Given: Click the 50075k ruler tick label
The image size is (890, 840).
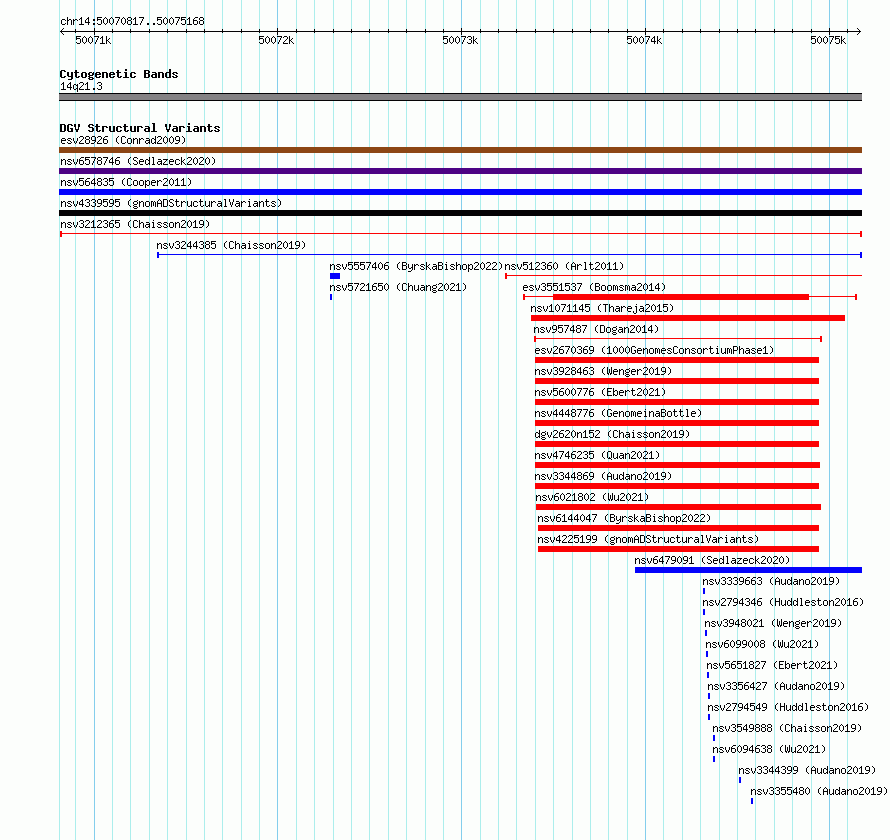Looking at the screenshot, I should pyautogui.click(x=828, y=40).
